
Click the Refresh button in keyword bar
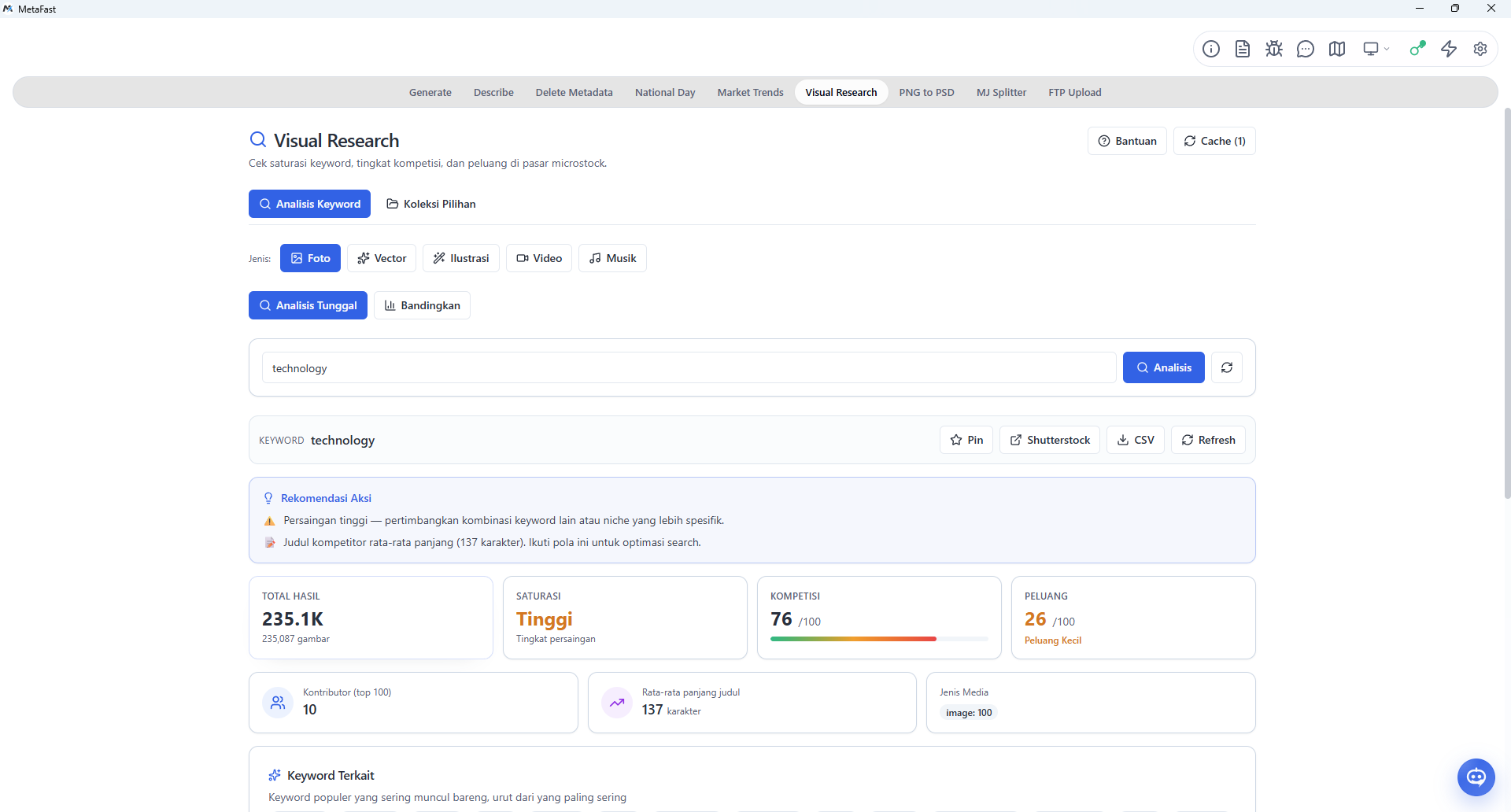1208,440
